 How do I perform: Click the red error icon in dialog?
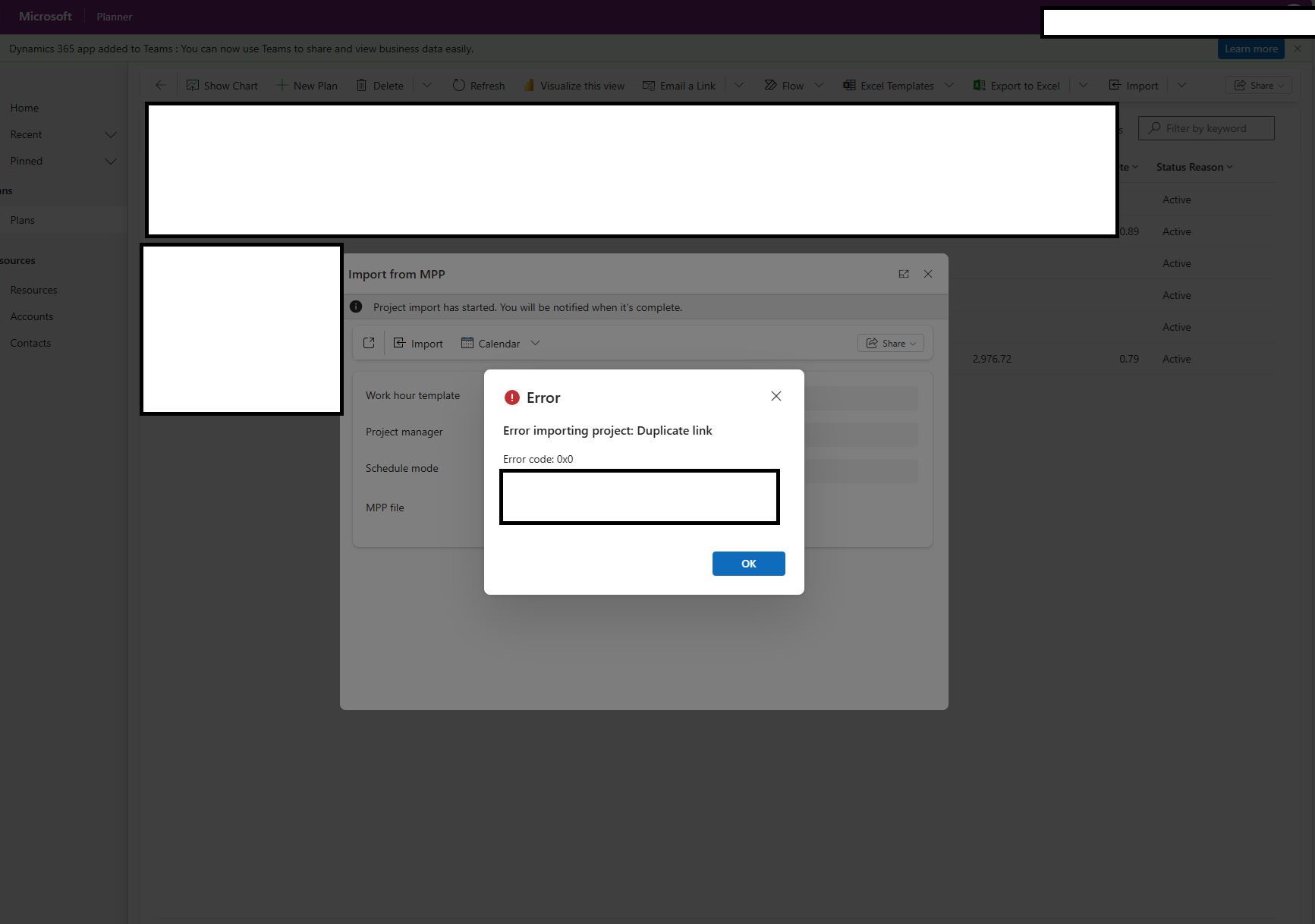click(x=512, y=398)
